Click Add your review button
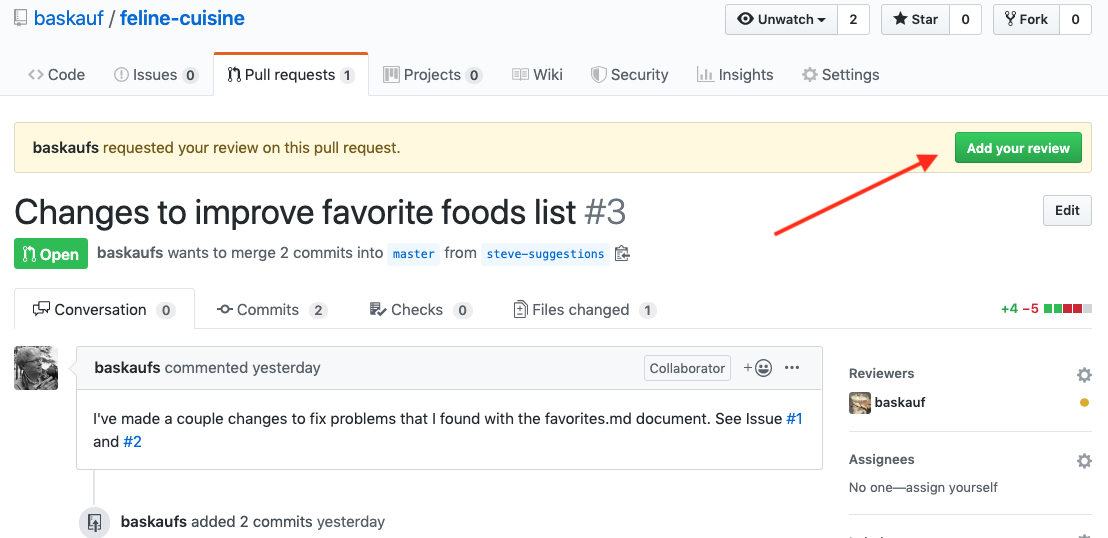The height and width of the screenshot is (538, 1108). point(1018,148)
